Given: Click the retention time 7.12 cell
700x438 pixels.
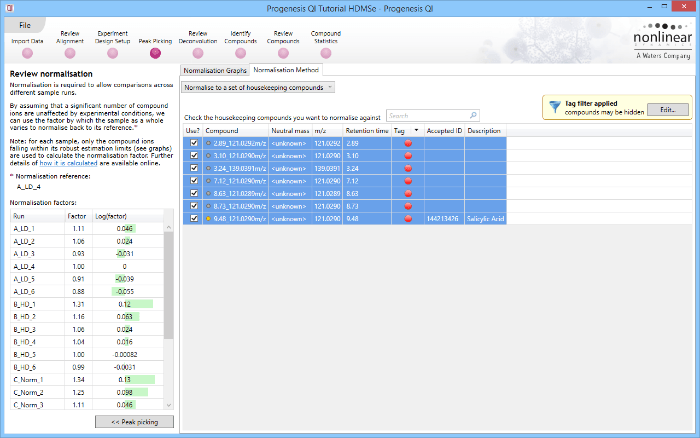Looking at the screenshot, I should click(367, 181).
